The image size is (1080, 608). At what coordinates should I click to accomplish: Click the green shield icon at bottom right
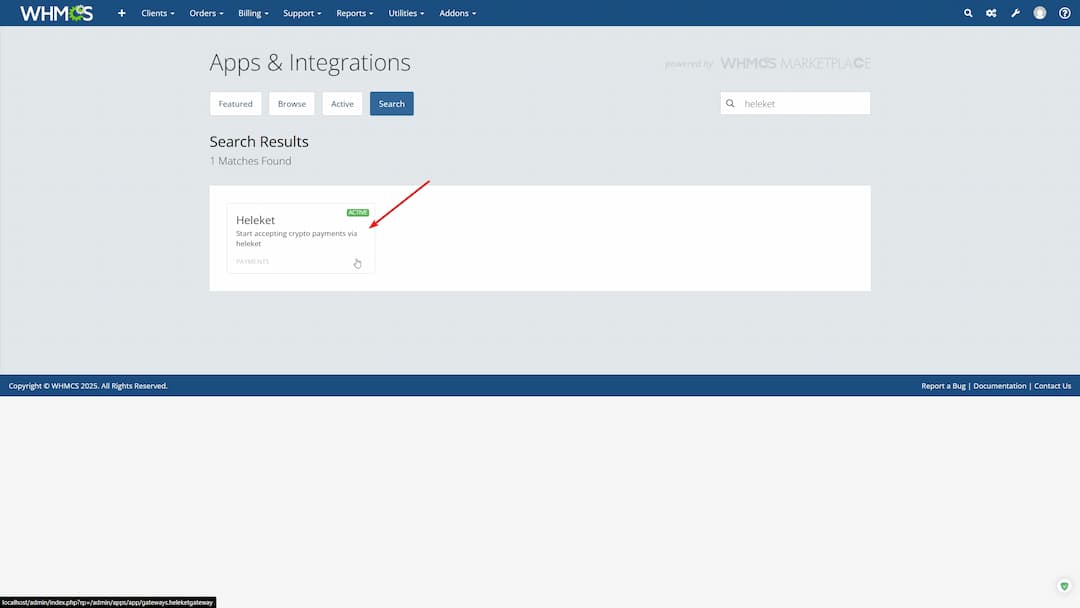pos(1064,586)
